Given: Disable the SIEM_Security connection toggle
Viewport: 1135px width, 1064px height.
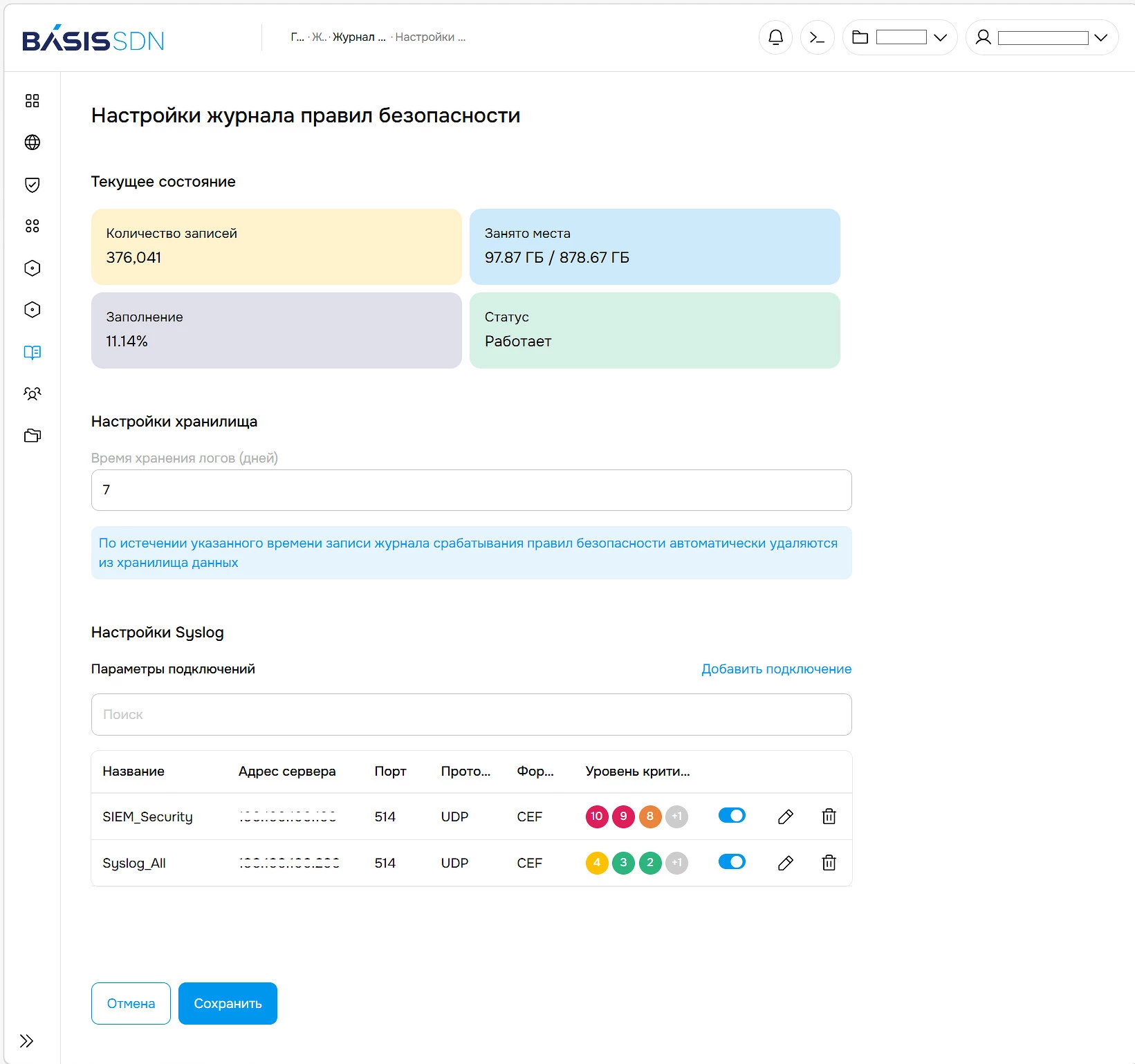Looking at the screenshot, I should click(732, 815).
